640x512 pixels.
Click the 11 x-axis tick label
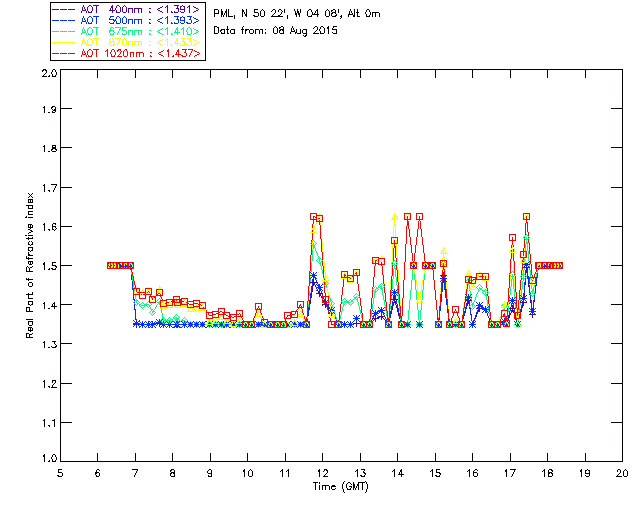click(285, 473)
